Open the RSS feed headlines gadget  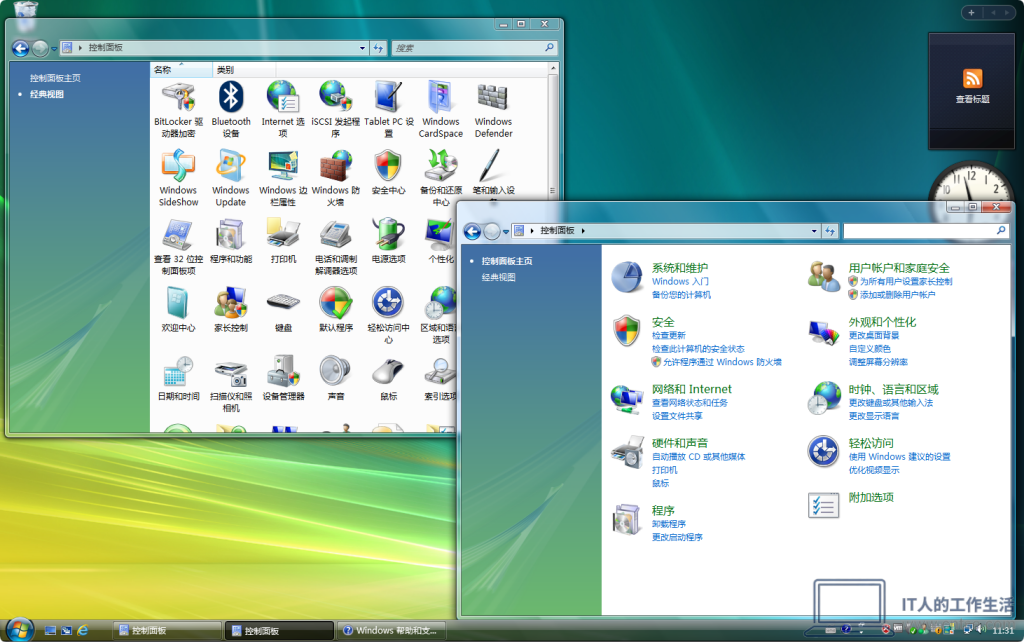point(972,90)
